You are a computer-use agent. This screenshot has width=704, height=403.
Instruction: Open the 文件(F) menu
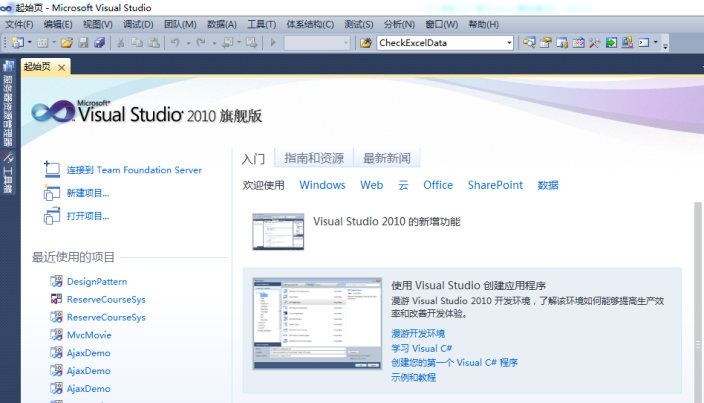(19, 25)
